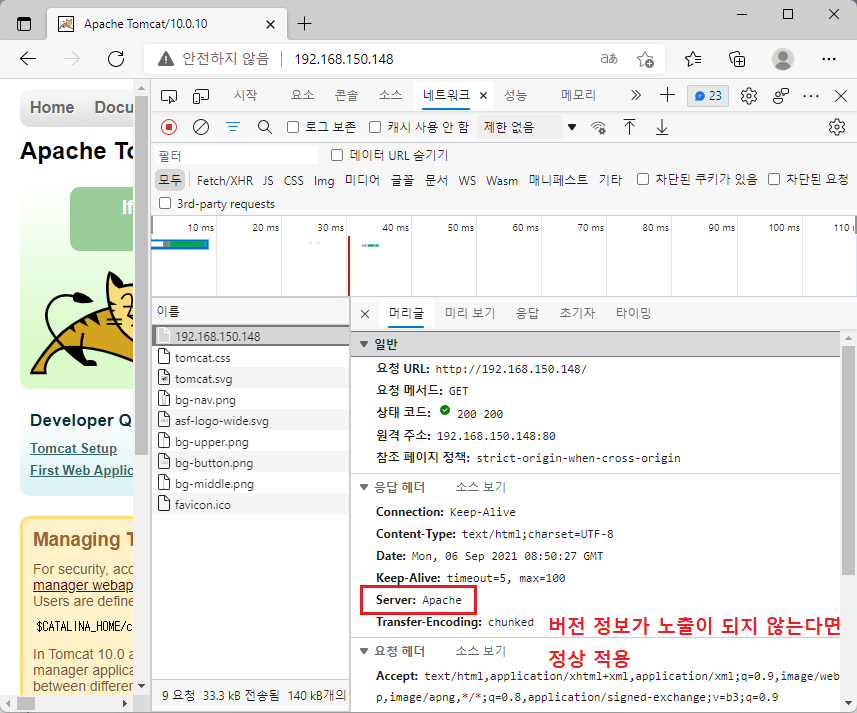
Task: Add page to favorites star
Action: point(645,58)
